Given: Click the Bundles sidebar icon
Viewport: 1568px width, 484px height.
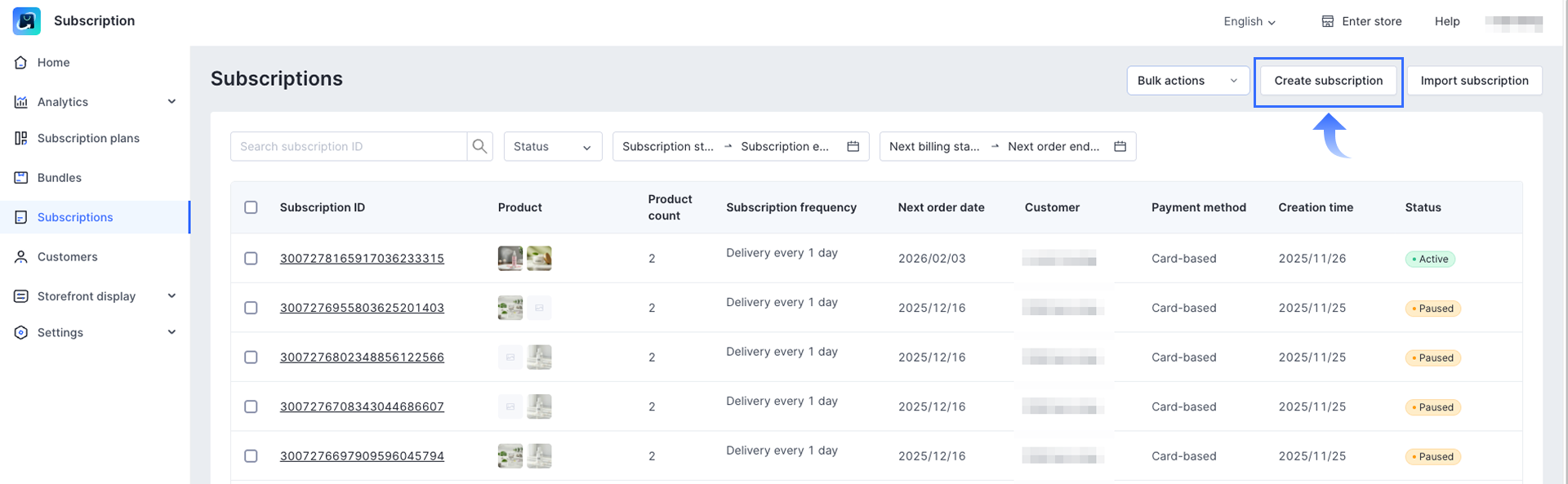Looking at the screenshot, I should (x=21, y=178).
